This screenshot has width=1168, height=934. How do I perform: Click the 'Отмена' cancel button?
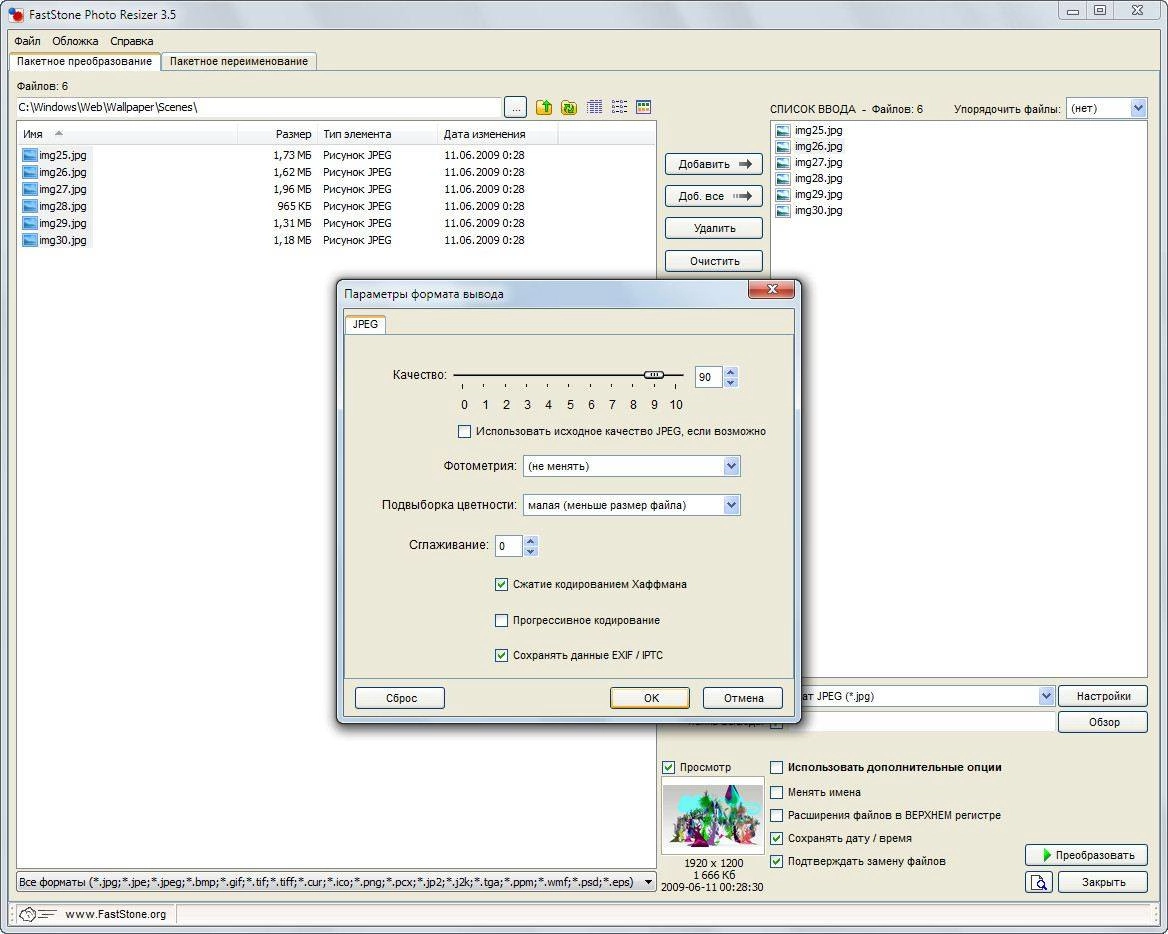743,698
